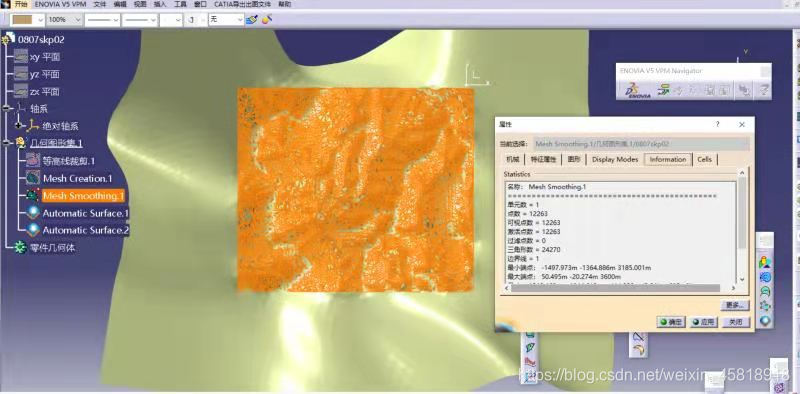Switch to the 图形 tab
Image resolution: width=800 pixels, height=394 pixels.
point(574,159)
